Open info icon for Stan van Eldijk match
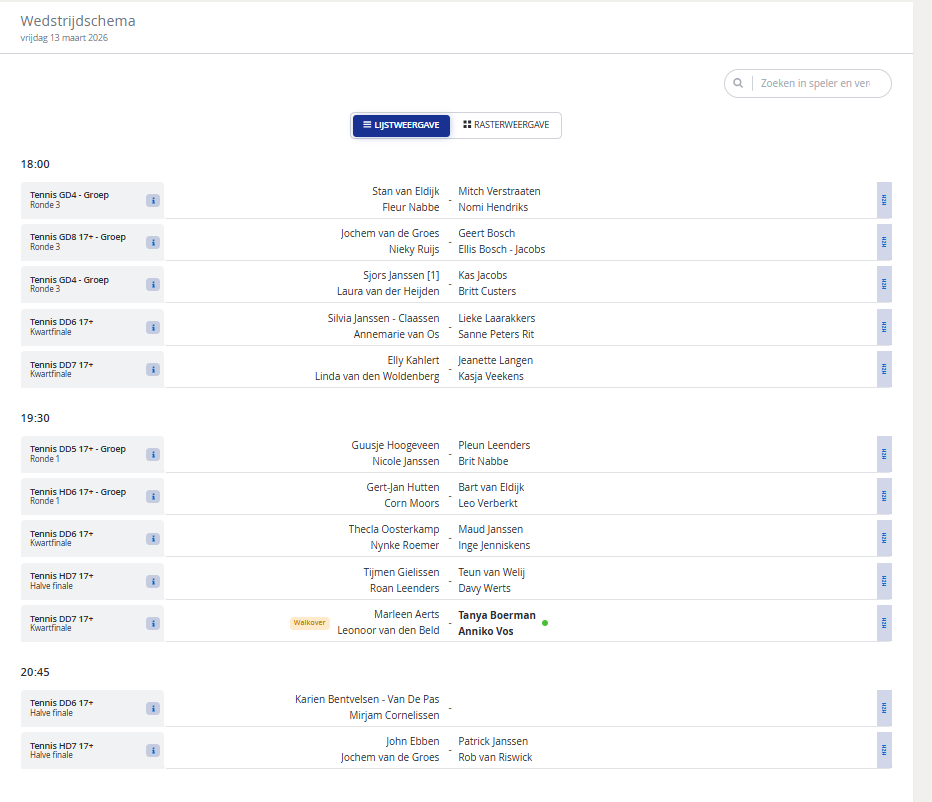This screenshot has width=932, height=802. coord(153,200)
